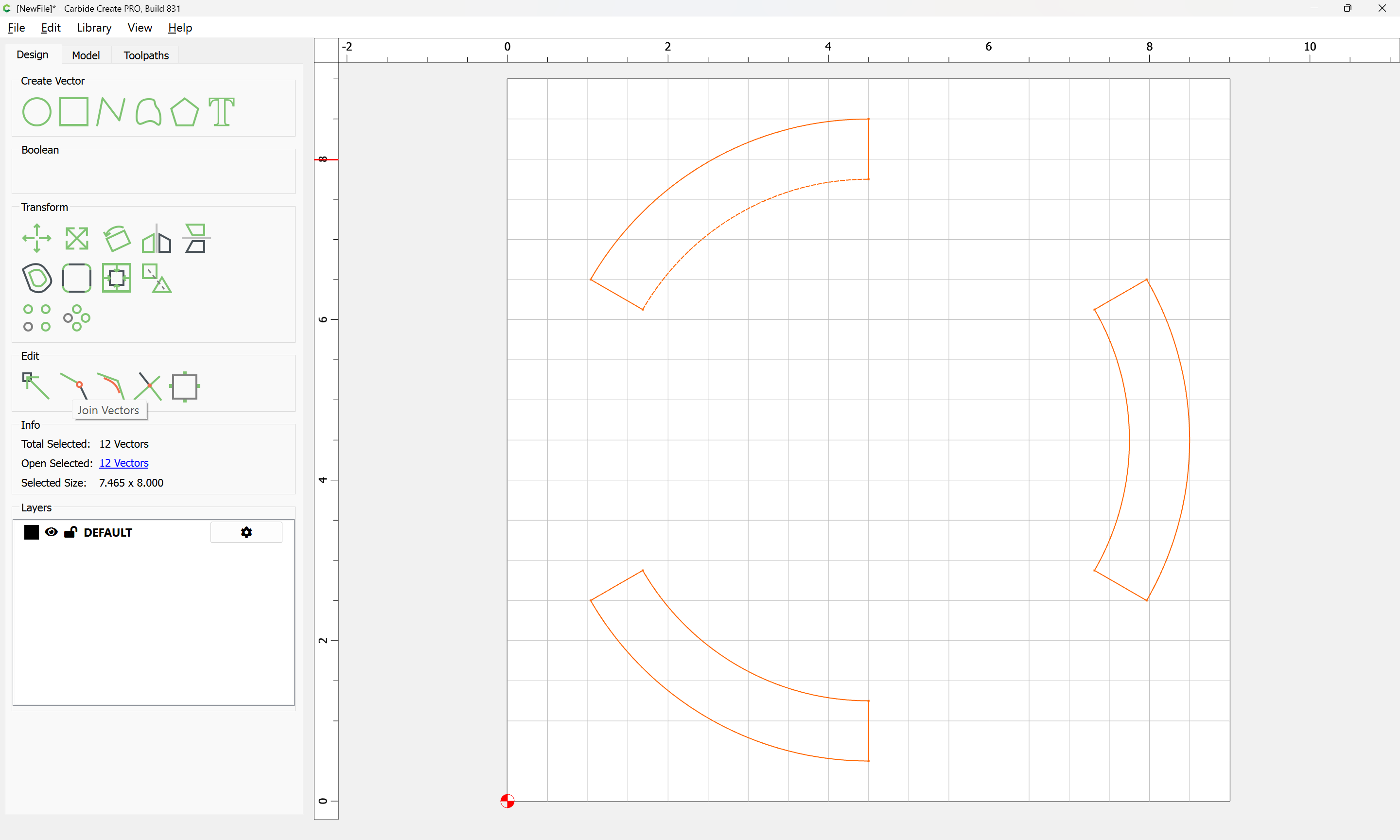The height and width of the screenshot is (840, 1400).
Task: Open DEFAULT layer settings gear button
Action: pos(246,532)
